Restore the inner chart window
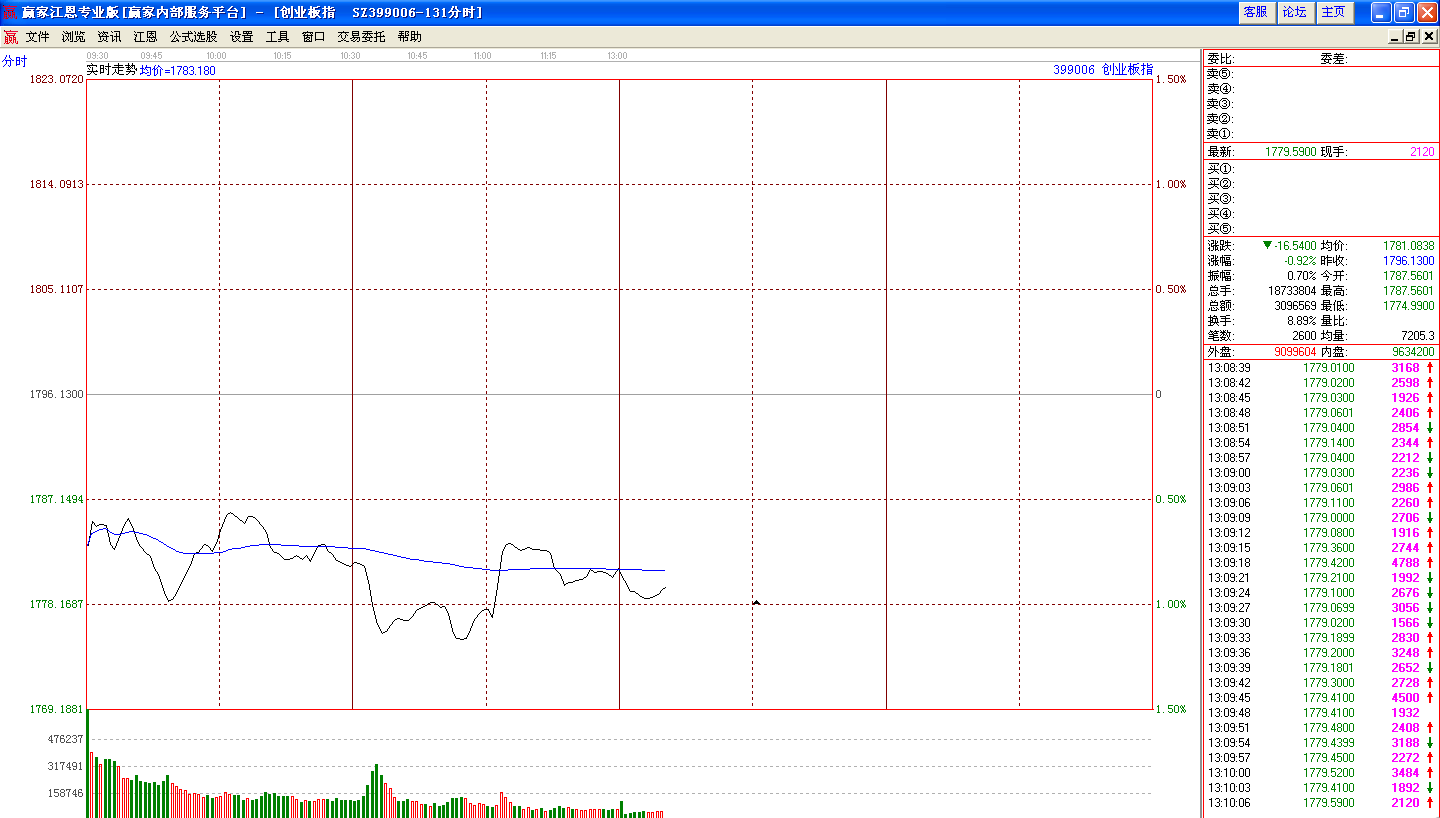Image resolution: width=1440 pixels, height=818 pixels. pos(1411,37)
